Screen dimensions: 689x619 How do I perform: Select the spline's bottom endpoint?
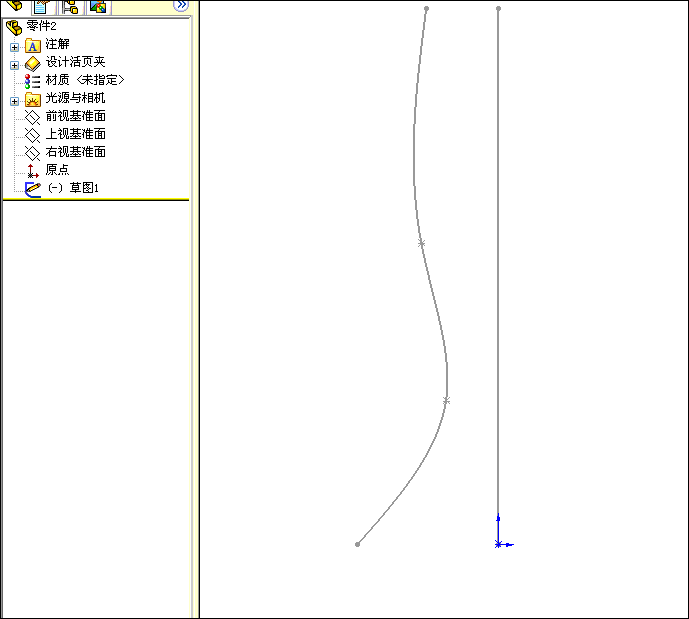(x=357, y=544)
